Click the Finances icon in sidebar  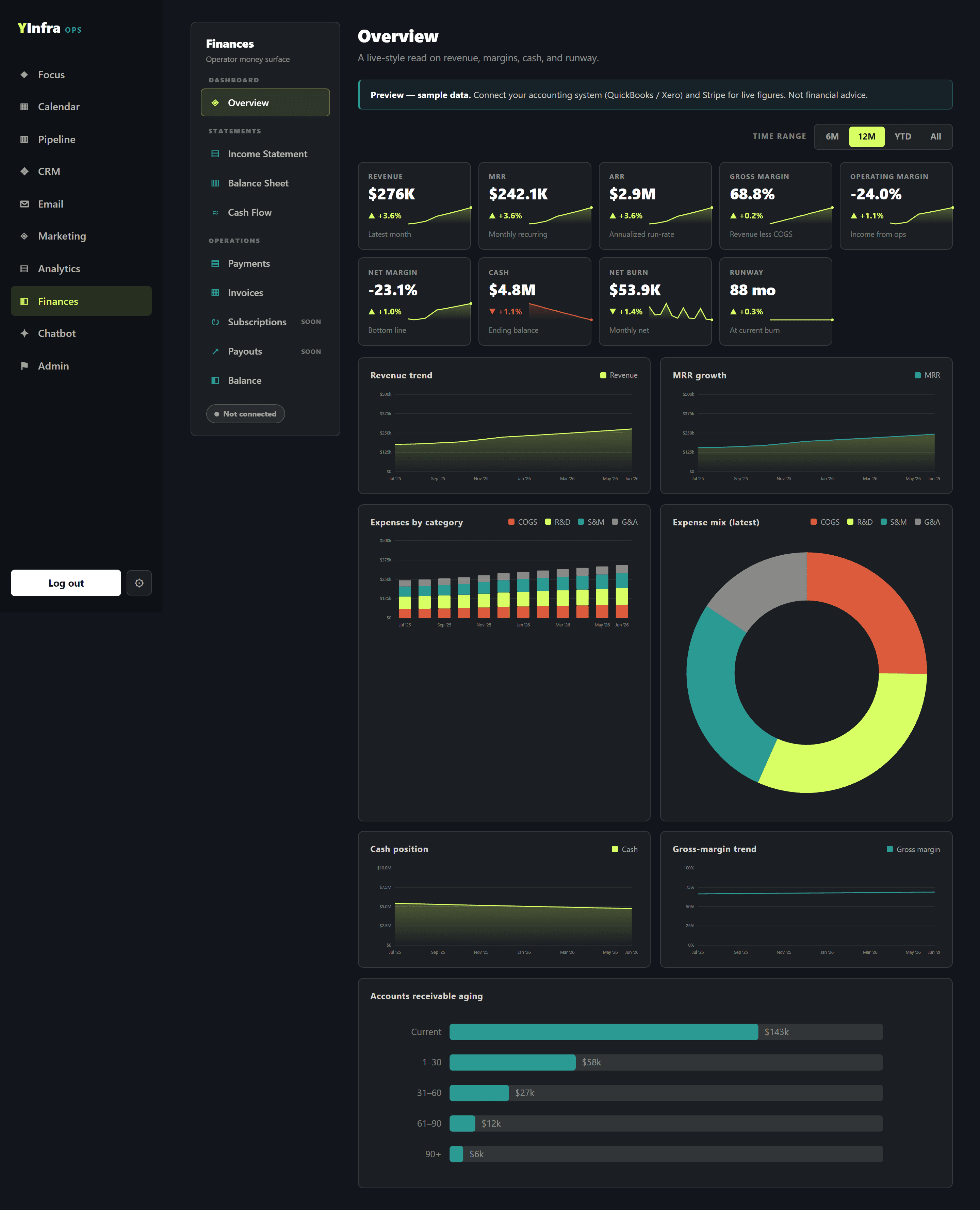pyautogui.click(x=24, y=301)
